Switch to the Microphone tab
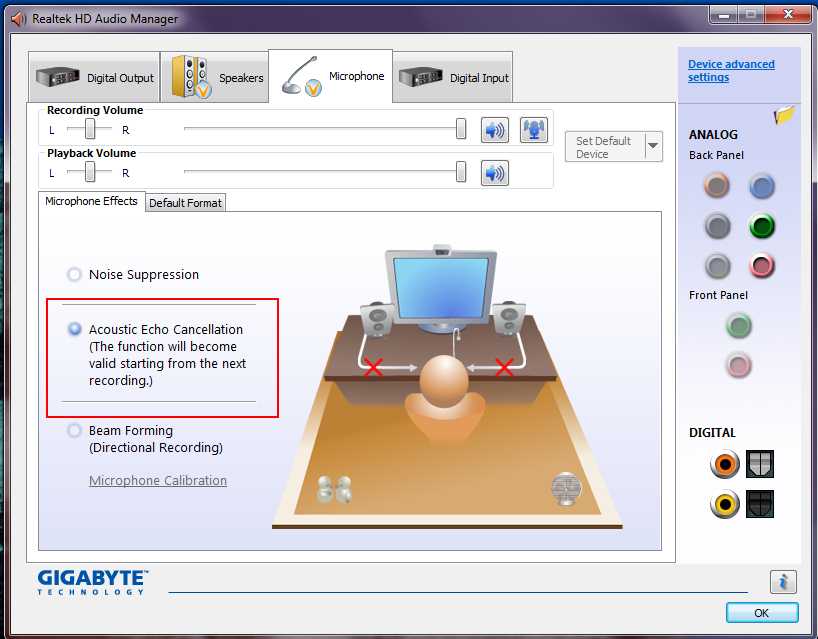 (x=330, y=76)
